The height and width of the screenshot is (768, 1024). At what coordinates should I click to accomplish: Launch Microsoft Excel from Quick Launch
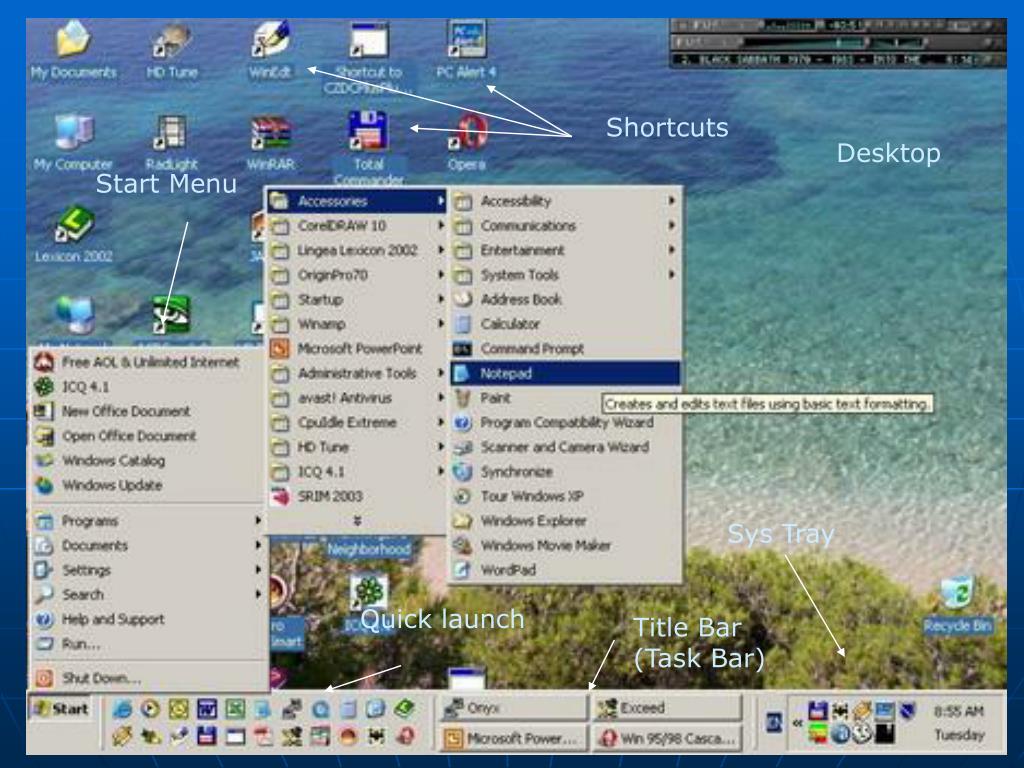tap(235, 709)
